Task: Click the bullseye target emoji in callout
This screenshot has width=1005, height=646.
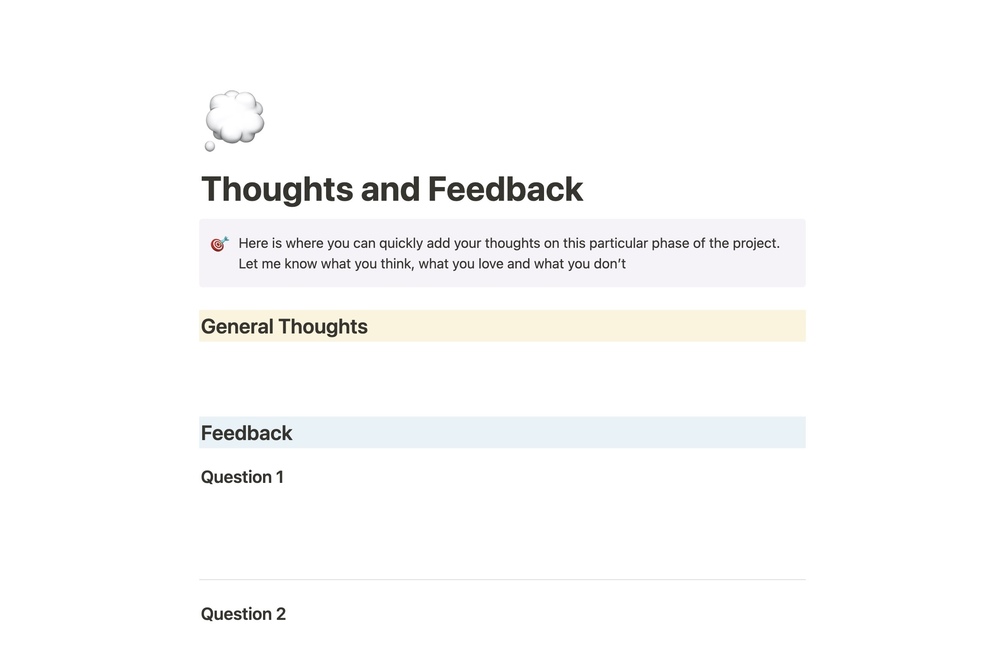Action: (x=219, y=244)
